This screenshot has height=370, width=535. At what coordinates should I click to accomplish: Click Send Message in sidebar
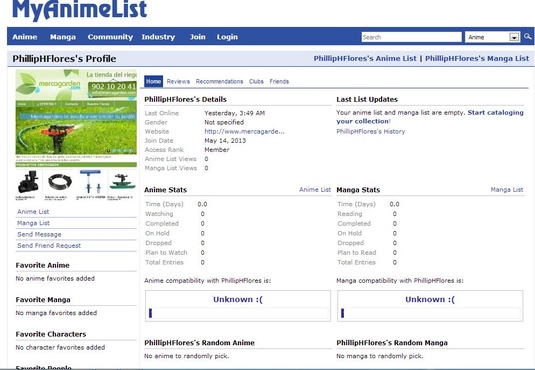point(39,234)
